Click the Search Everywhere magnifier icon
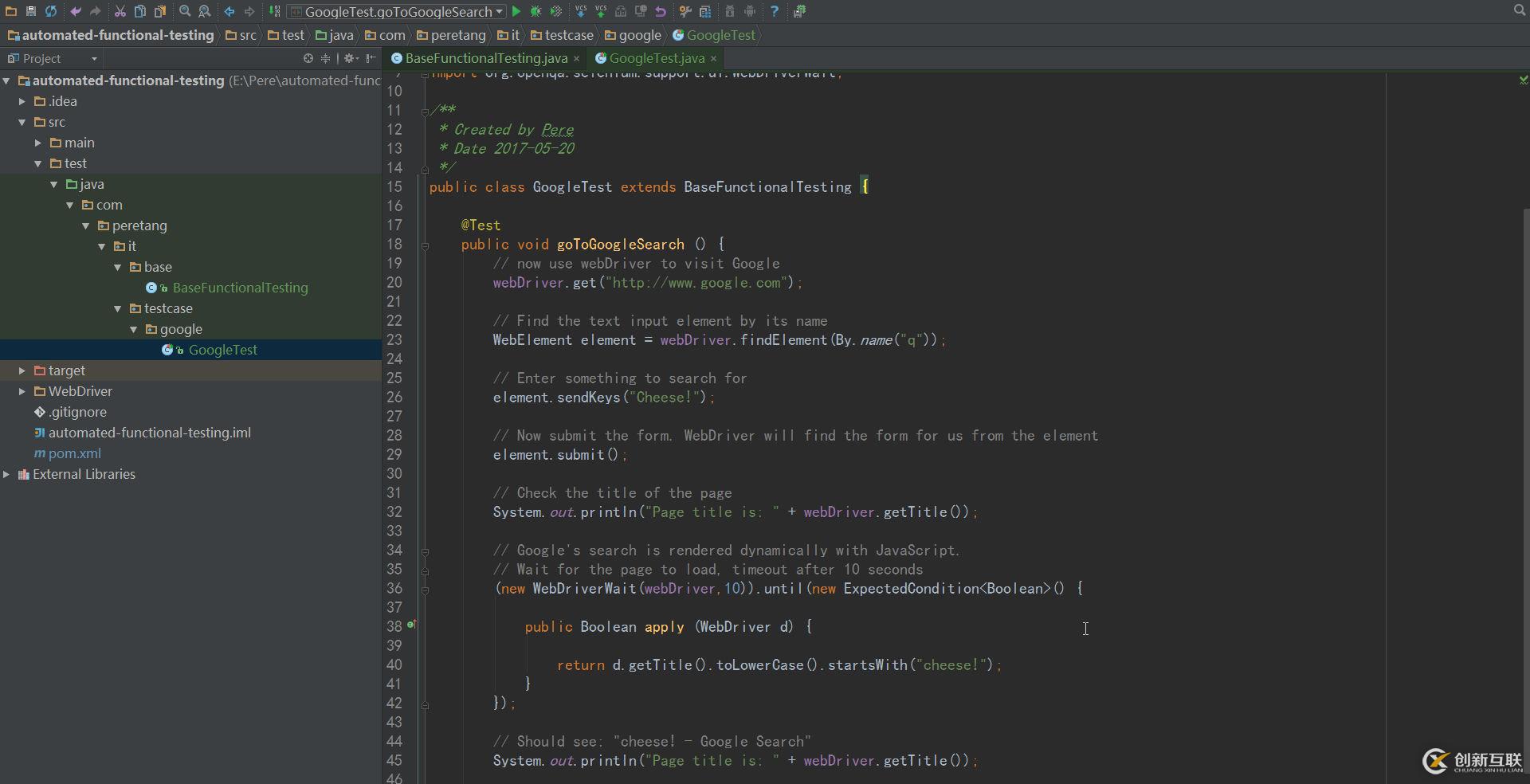The height and width of the screenshot is (784, 1530). pyautogui.click(x=1520, y=10)
